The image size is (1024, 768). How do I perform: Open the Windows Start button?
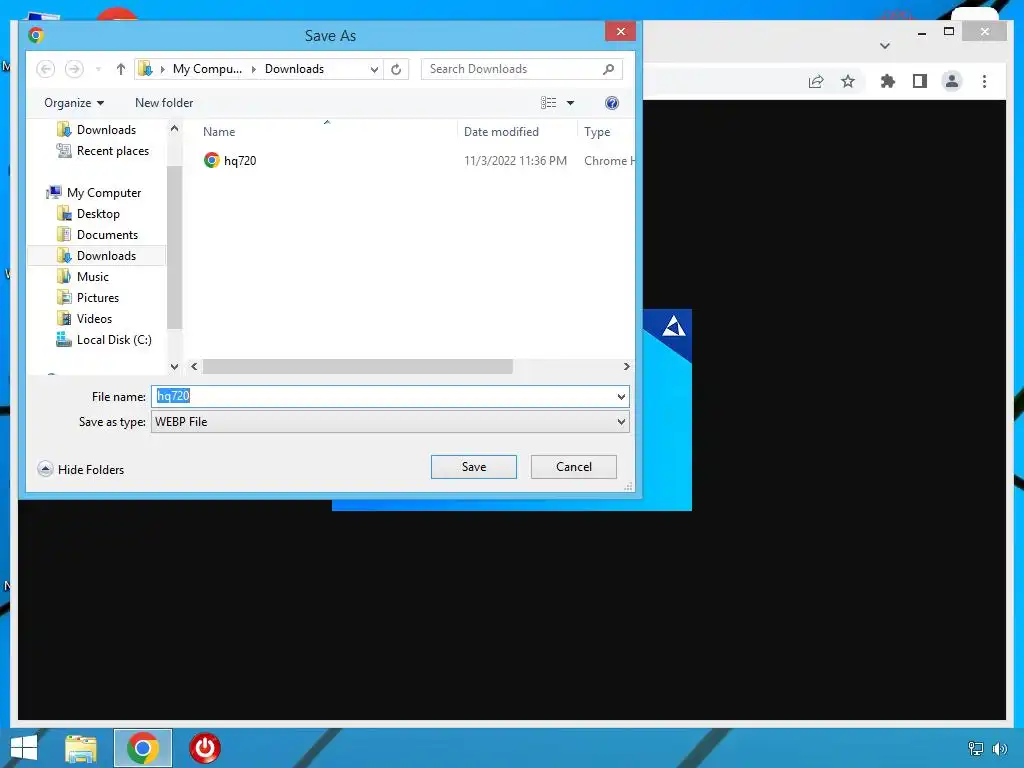click(x=24, y=748)
